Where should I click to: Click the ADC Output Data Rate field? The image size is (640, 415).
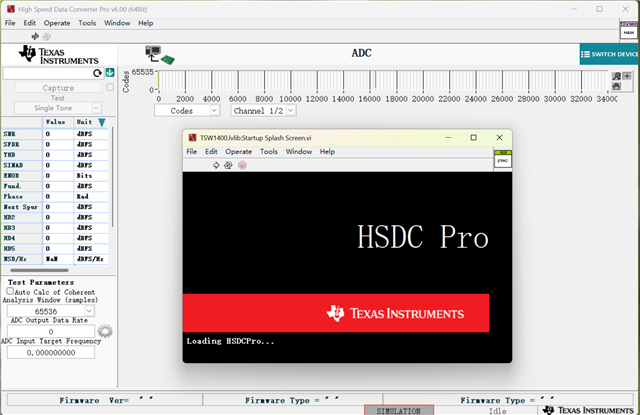[x=51, y=331]
